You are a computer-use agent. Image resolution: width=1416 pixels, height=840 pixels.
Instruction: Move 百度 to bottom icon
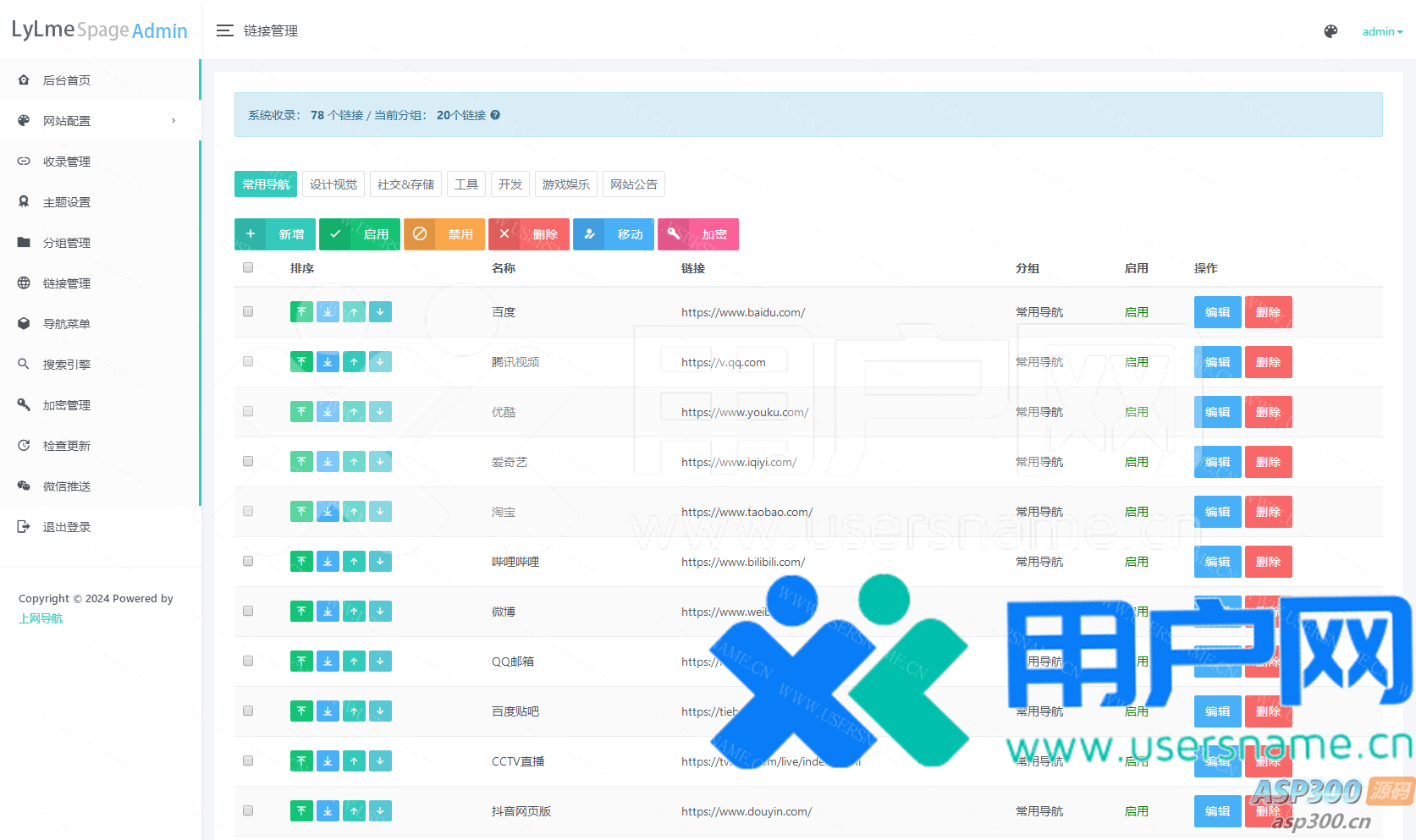pos(328,312)
